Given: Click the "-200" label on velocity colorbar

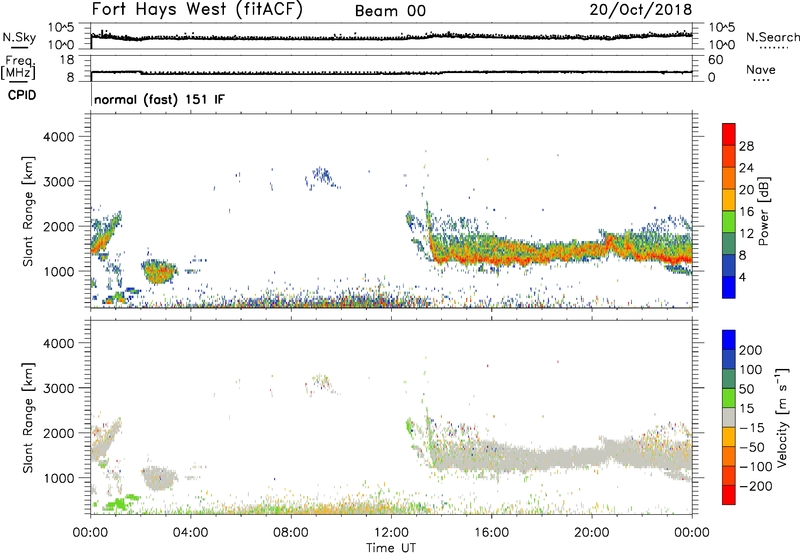Looking at the screenshot, I should (756, 486).
